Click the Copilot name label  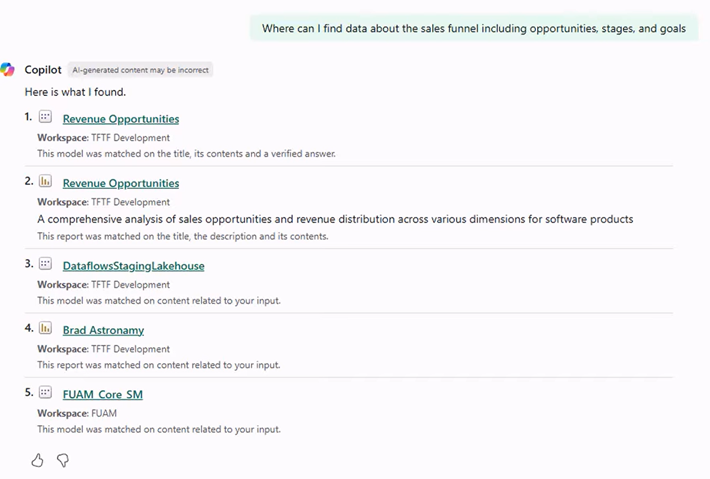point(43,70)
